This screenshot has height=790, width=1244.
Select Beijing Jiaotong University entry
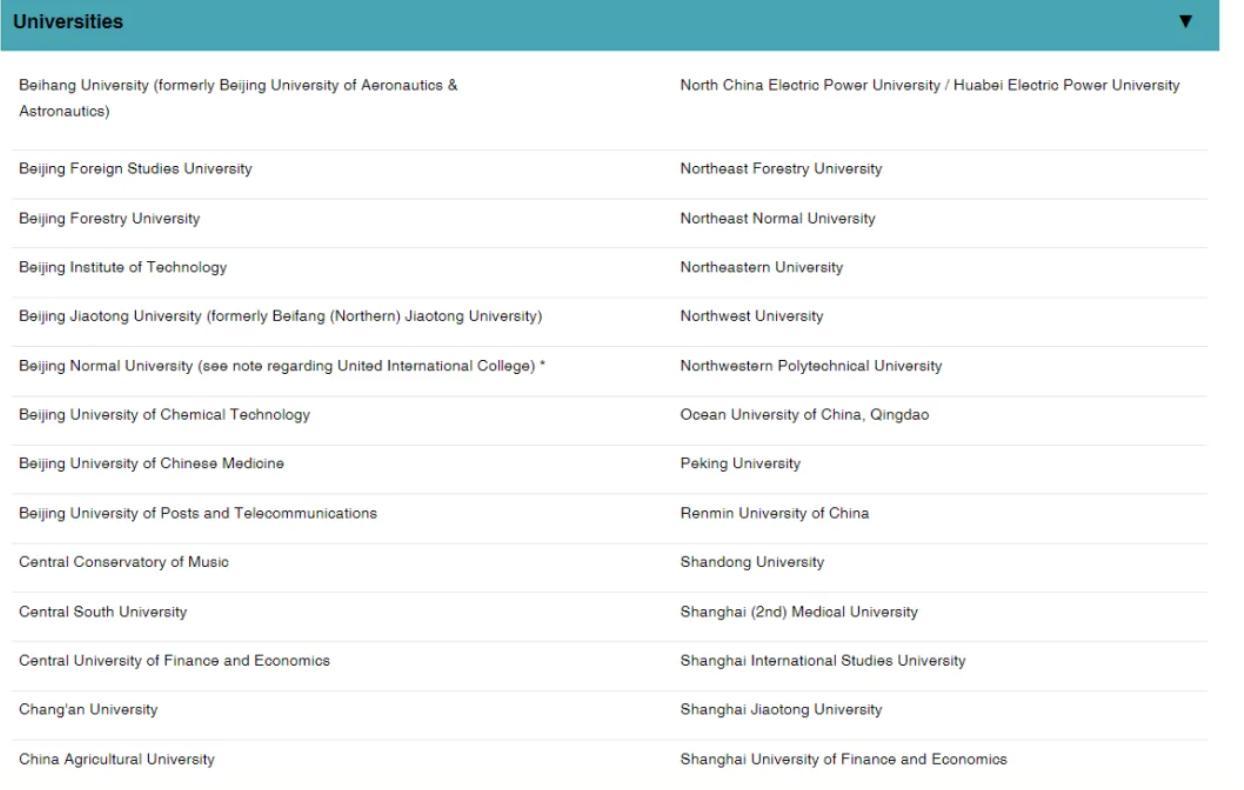pyautogui.click(x=280, y=317)
